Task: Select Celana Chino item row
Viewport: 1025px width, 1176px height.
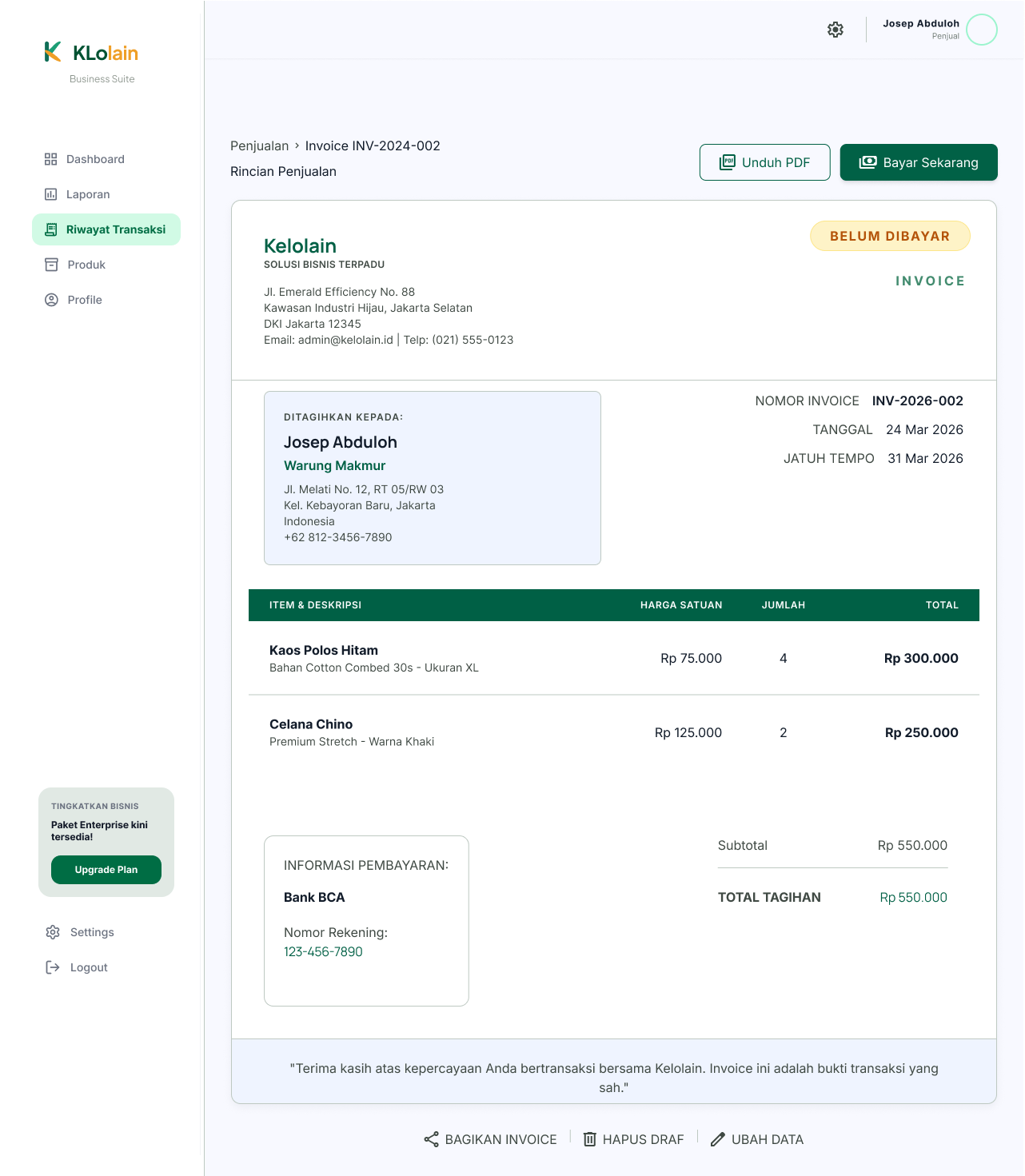Action: click(614, 732)
